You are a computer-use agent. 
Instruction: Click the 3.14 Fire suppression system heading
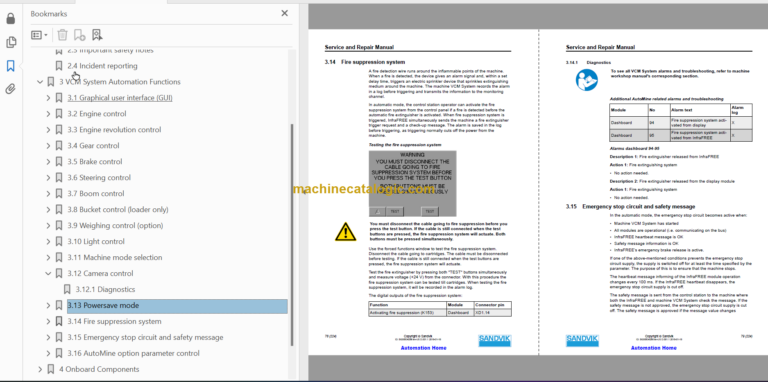(x=365, y=62)
